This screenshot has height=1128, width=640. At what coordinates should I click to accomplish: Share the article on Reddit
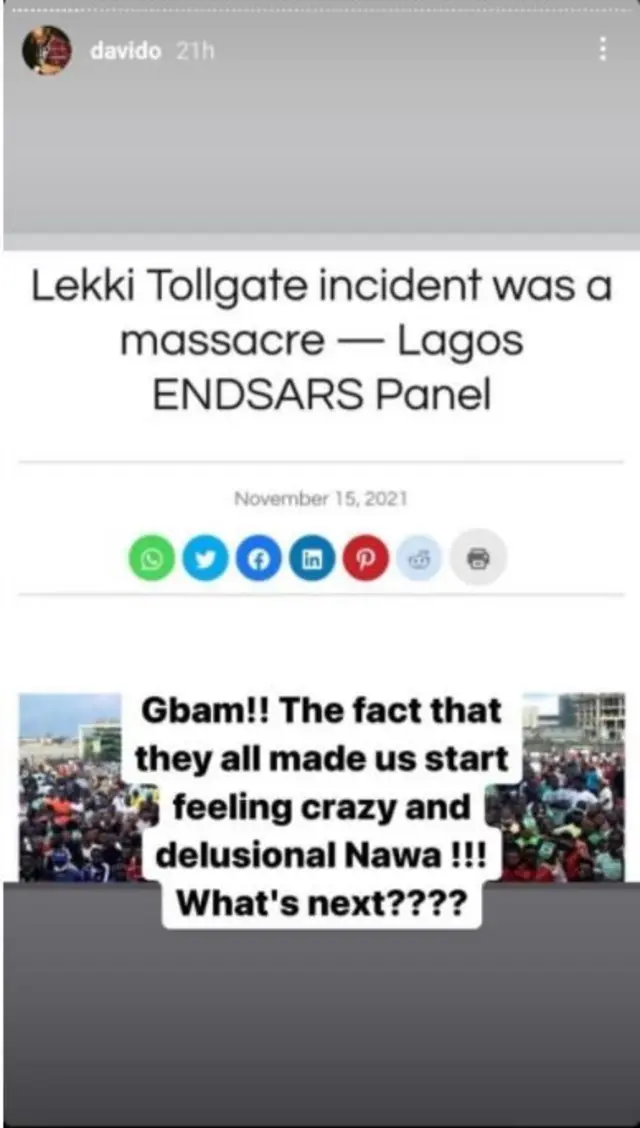[x=419, y=558]
